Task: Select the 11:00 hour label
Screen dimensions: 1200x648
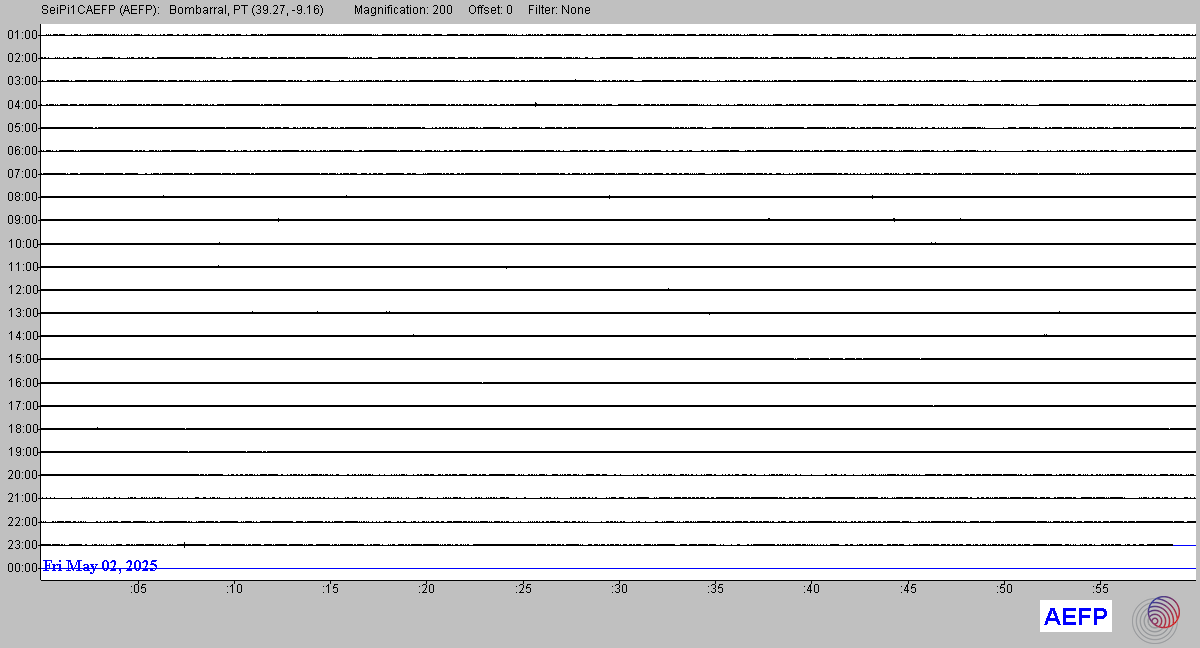Action: pyautogui.click(x=22, y=267)
